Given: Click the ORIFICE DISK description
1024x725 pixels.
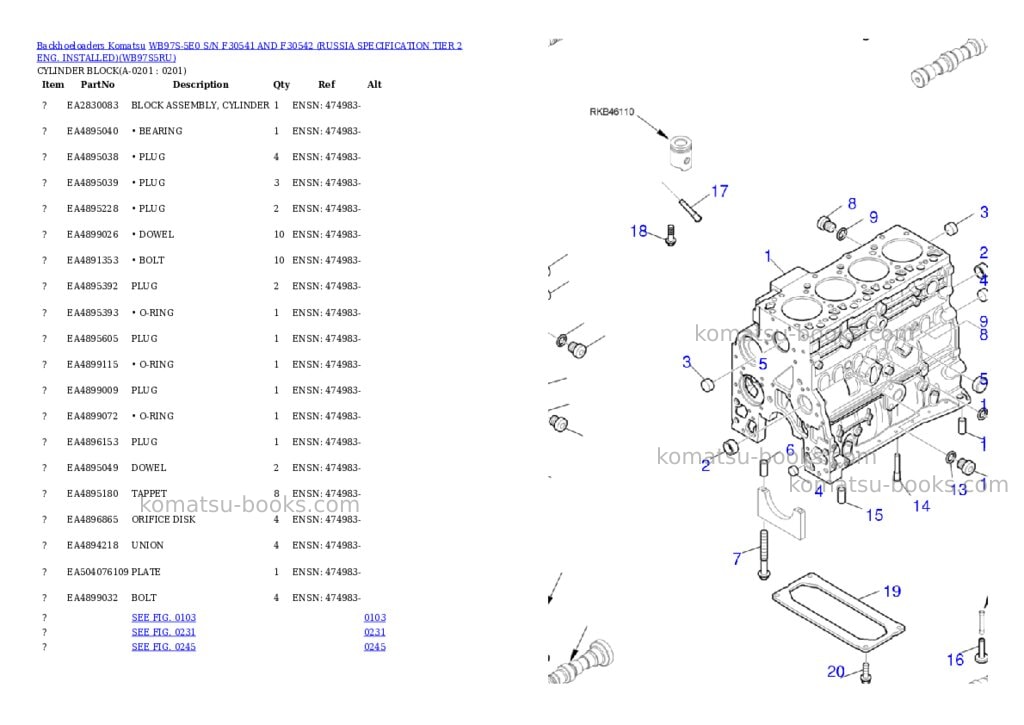Looking at the screenshot, I should coord(163,519).
